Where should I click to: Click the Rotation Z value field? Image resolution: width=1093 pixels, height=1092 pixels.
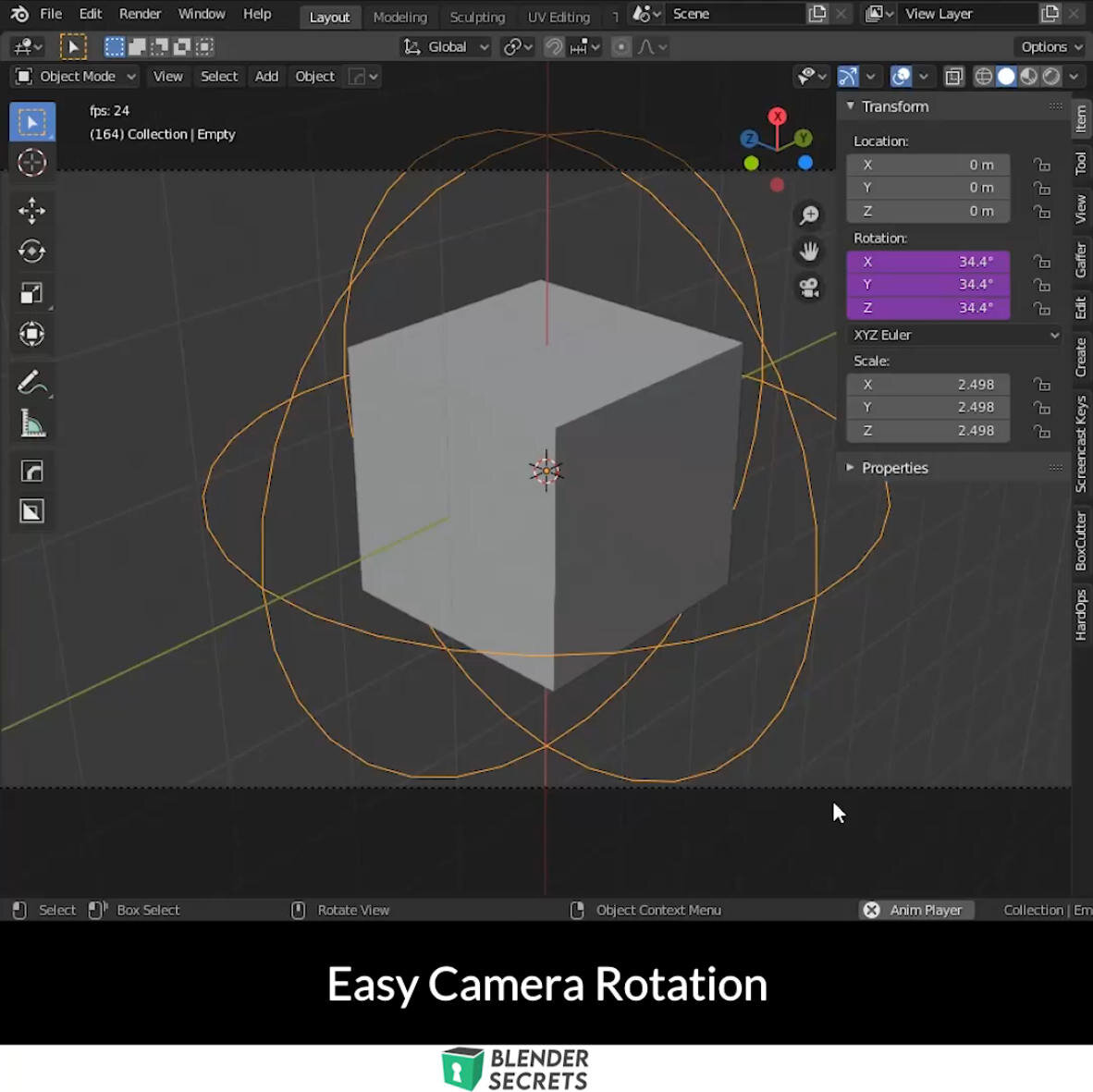(927, 307)
